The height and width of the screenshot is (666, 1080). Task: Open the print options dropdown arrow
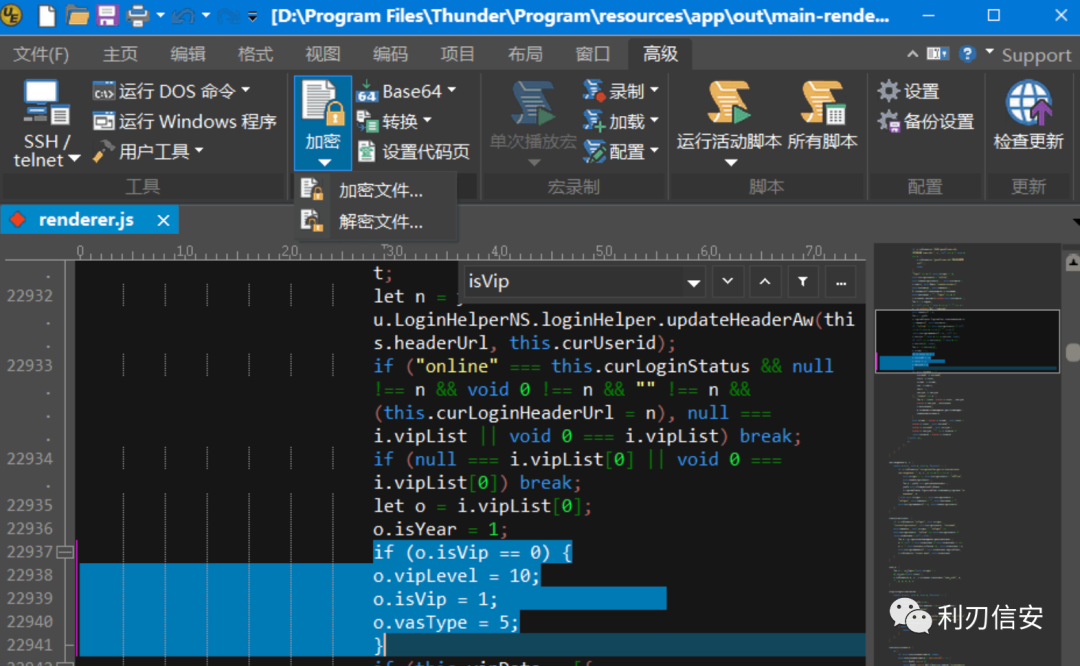point(160,14)
